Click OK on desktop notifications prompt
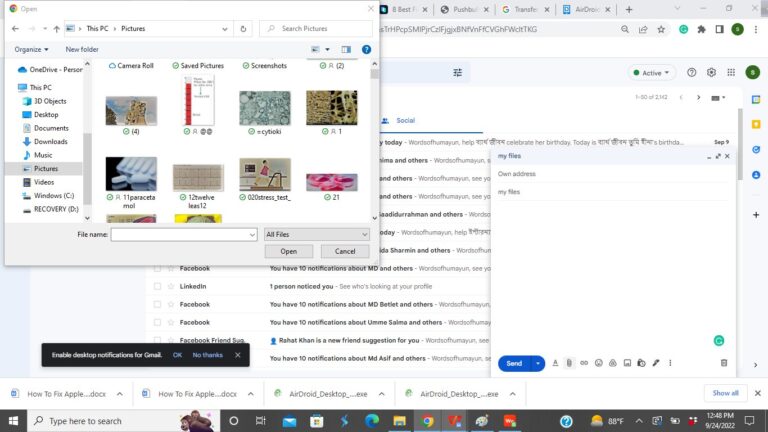This screenshot has height=432, width=768. click(177, 355)
